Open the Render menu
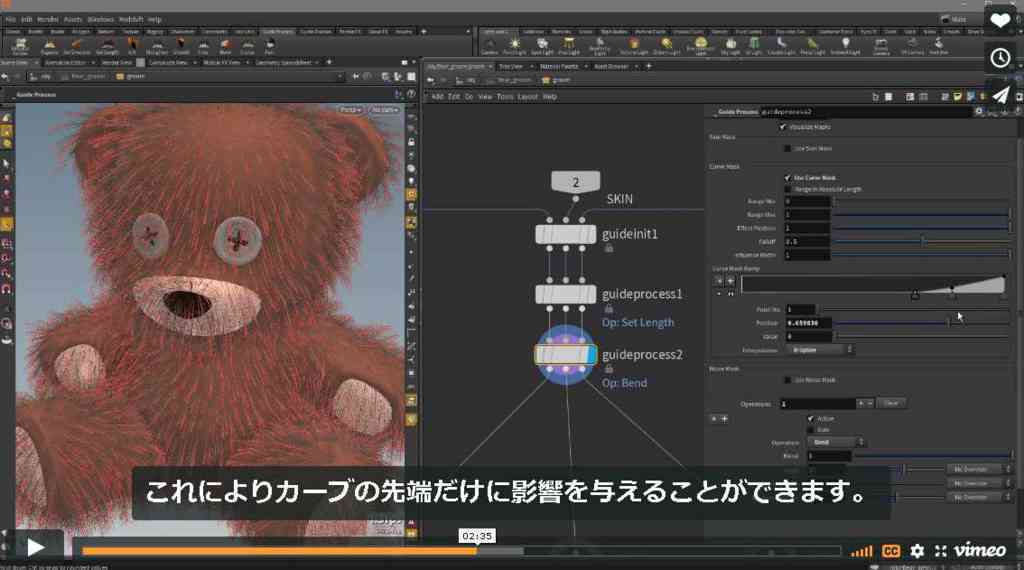The image size is (1024, 570). coord(48,20)
